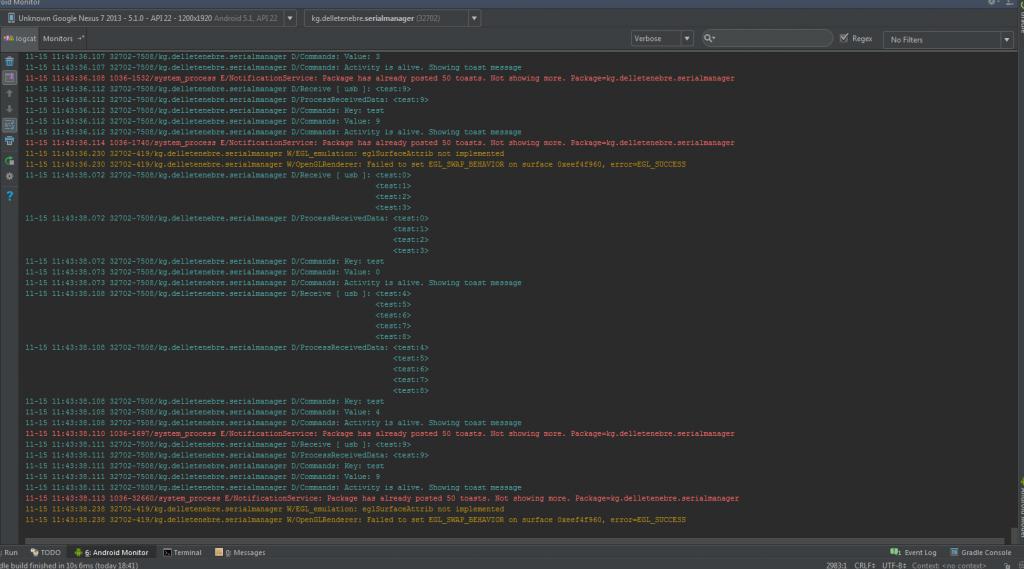Screen dimensions: 1024x569
Task: Toggle the Regex checkbox
Action: point(844,38)
